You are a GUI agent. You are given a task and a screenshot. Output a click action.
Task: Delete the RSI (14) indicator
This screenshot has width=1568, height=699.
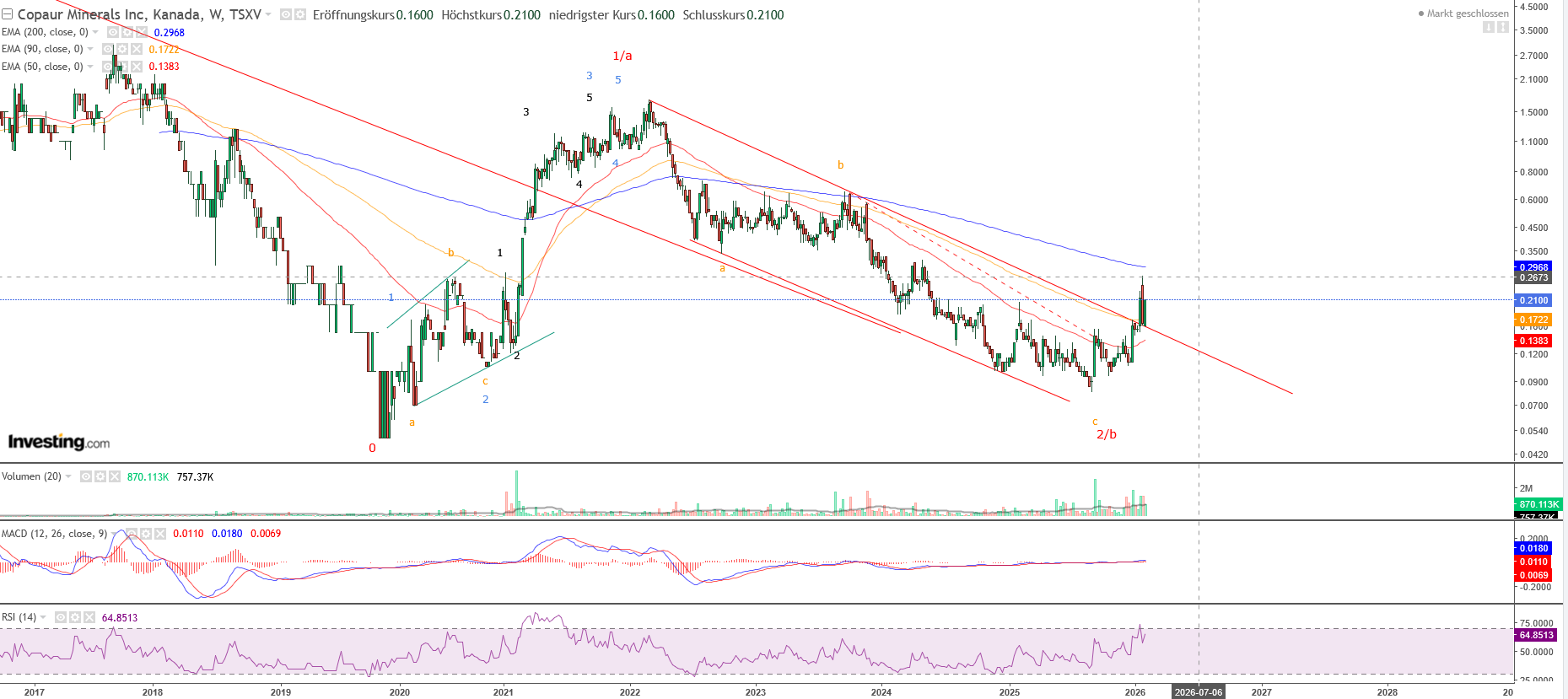point(89,617)
